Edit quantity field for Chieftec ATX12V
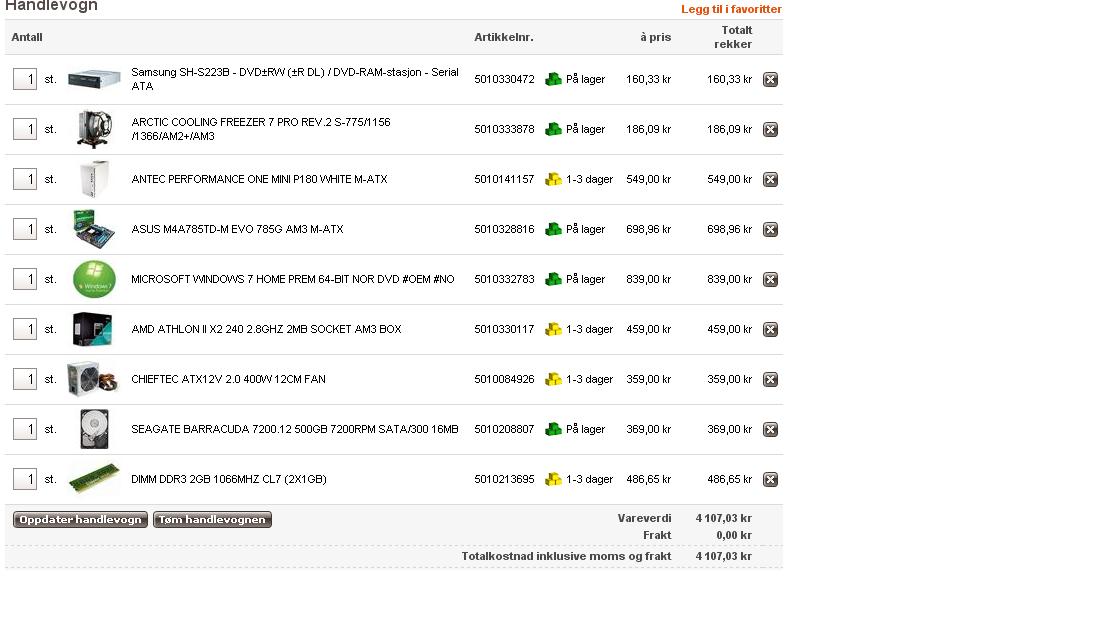Image resolution: width=1103 pixels, height=634 pixels. coord(25,379)
